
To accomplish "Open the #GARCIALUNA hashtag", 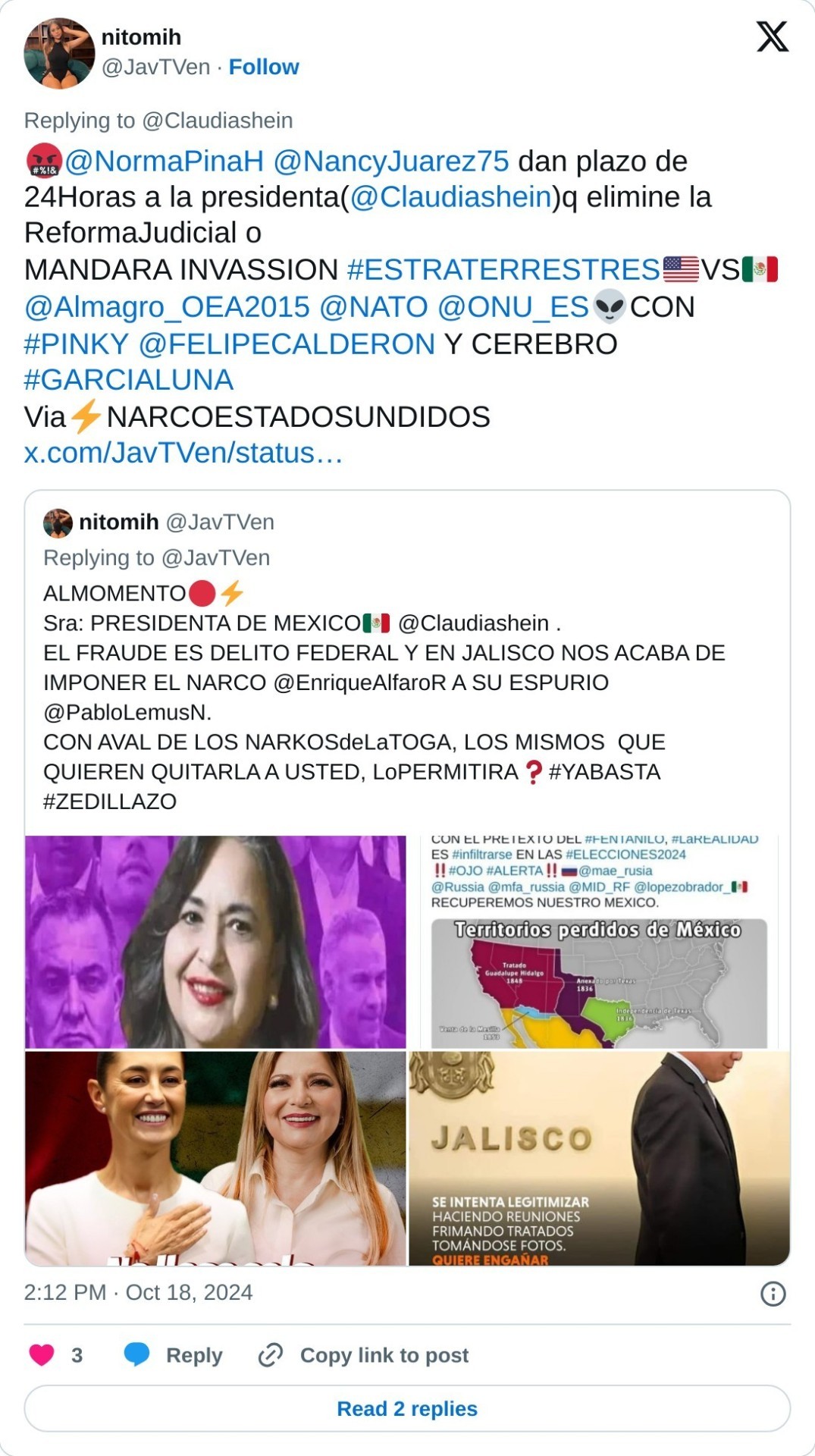I will point(129,379).
